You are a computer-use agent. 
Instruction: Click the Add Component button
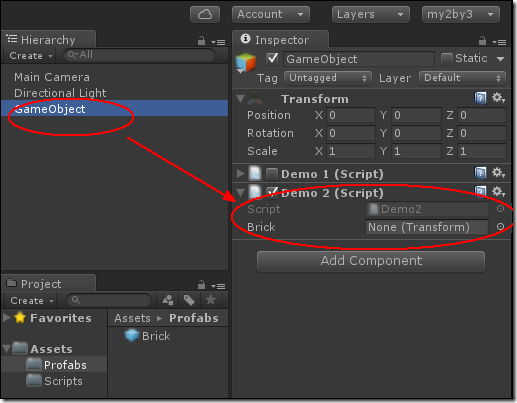coord(371,261)
